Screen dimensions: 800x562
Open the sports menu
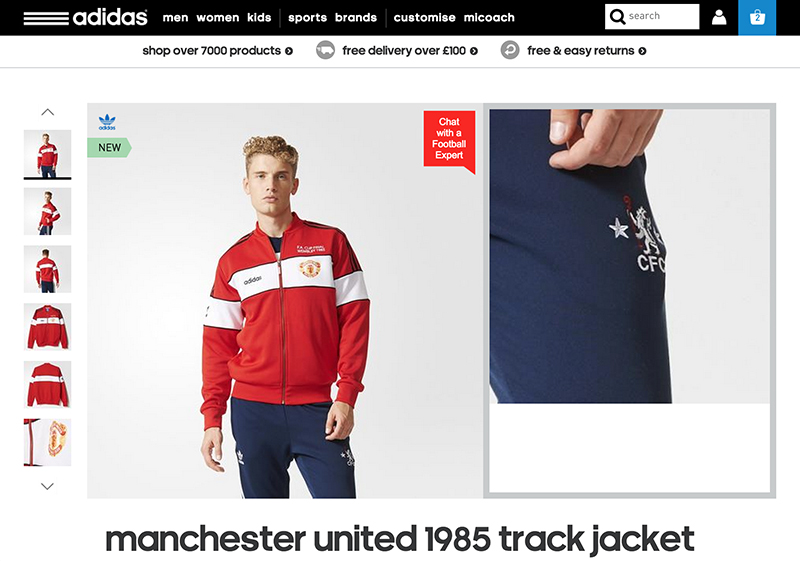click(307, 18)
